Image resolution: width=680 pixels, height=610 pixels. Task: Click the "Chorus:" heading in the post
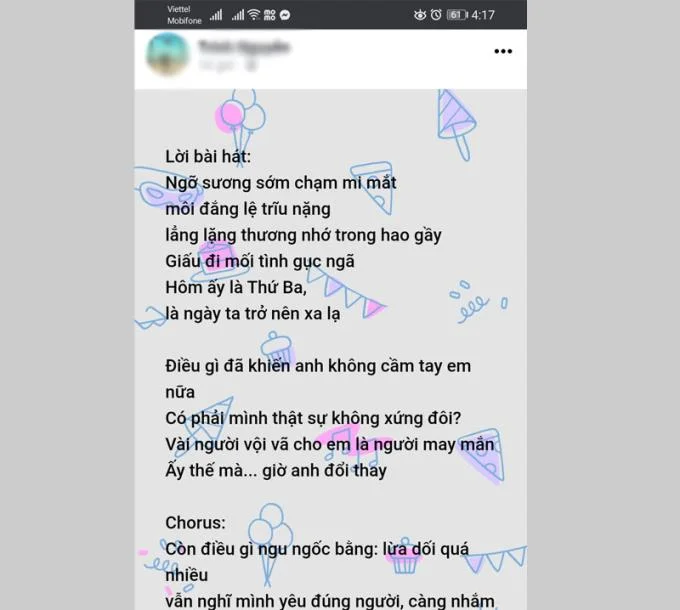(195, 523)
